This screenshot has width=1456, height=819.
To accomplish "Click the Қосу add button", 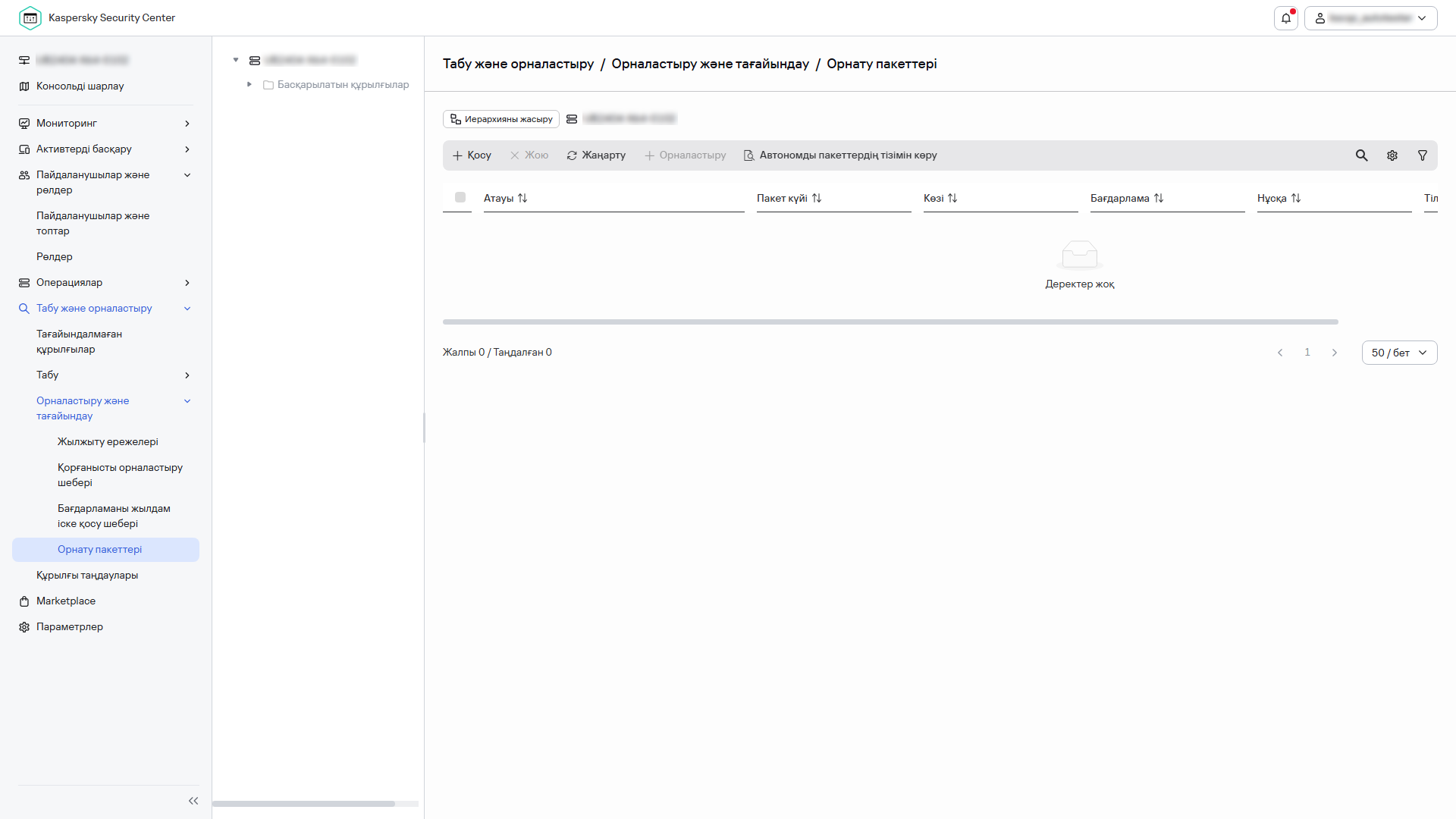I will 472,155.
